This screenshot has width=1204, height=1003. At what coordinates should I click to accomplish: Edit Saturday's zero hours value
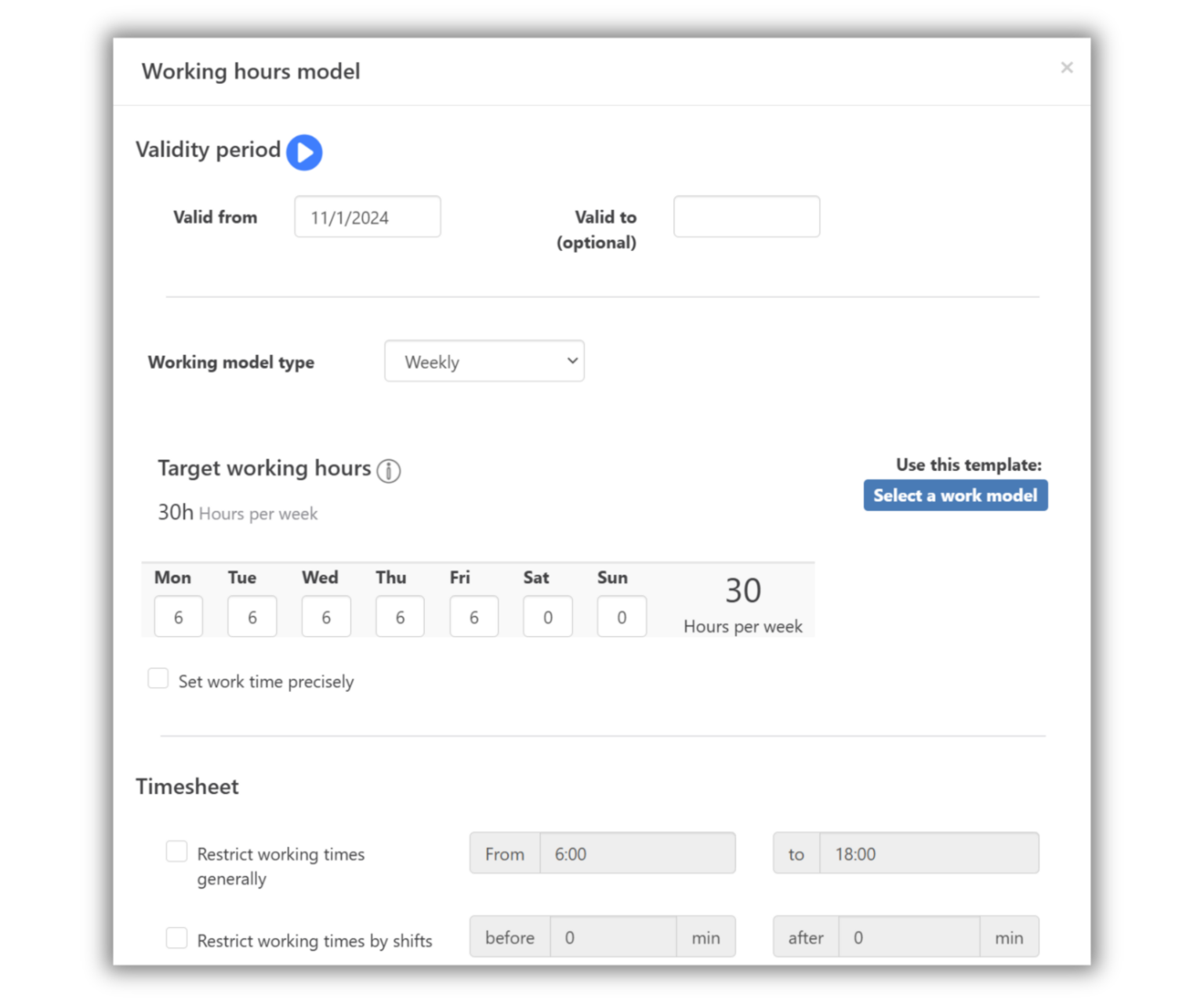547,617
